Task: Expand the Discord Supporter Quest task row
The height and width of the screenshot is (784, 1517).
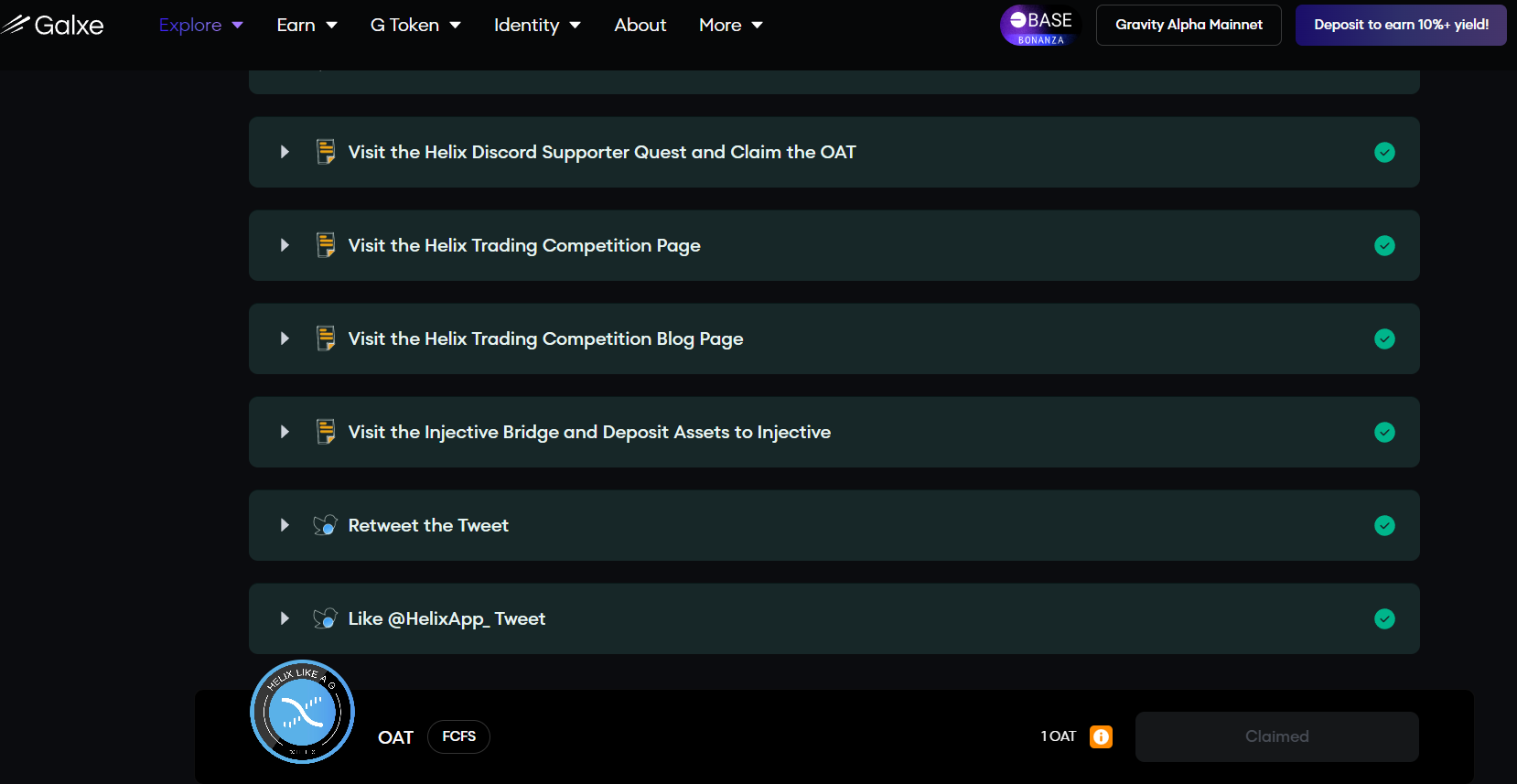Action: pos(285,152)
